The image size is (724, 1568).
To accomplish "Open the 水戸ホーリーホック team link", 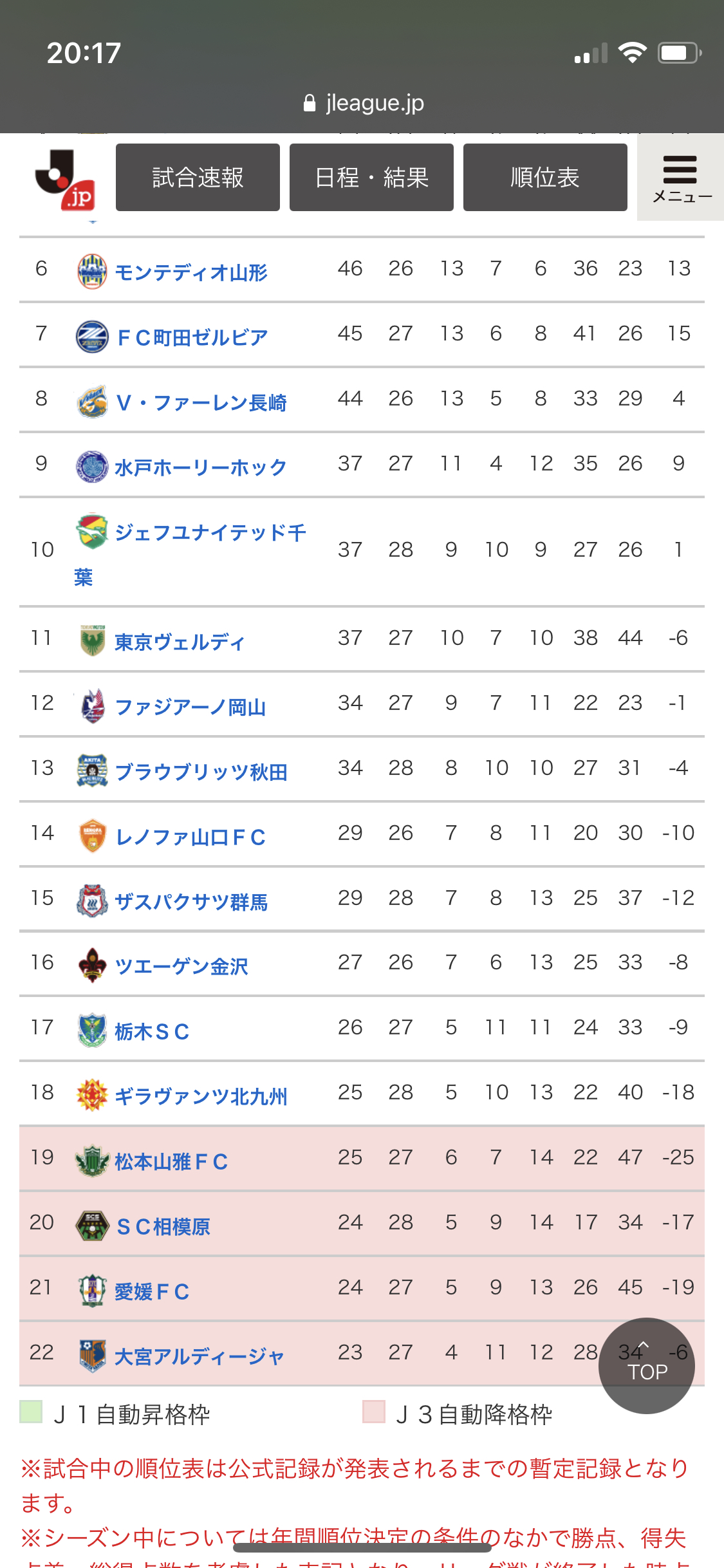I will click(x=200, y=467).
